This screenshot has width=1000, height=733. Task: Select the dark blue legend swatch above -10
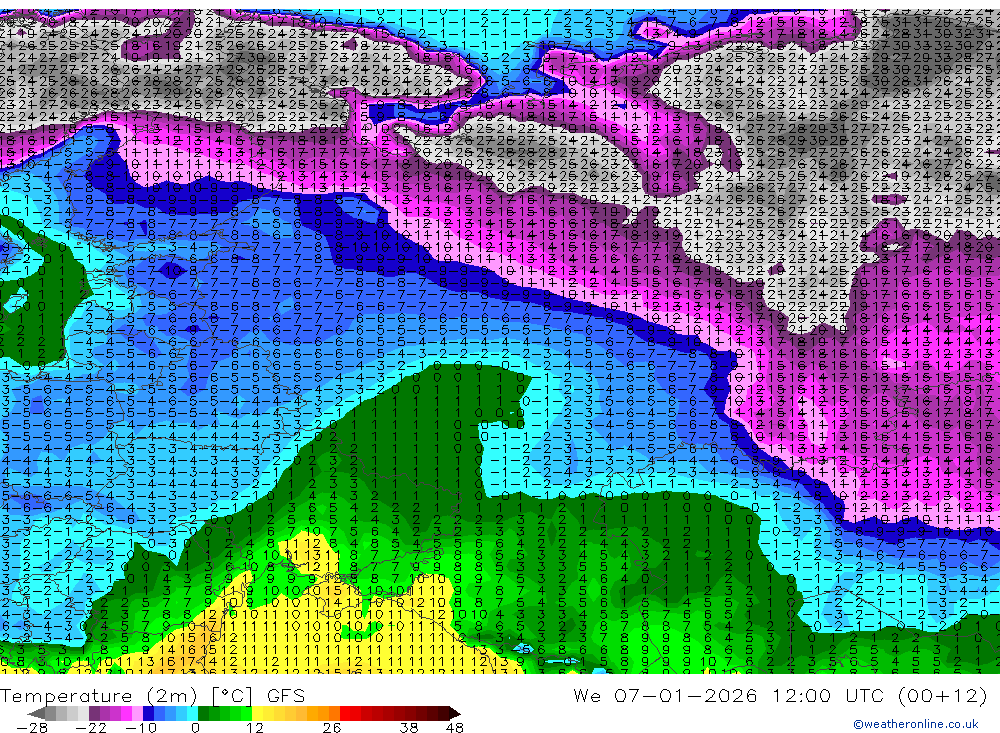pyautogui.click(x=148, y=713)
